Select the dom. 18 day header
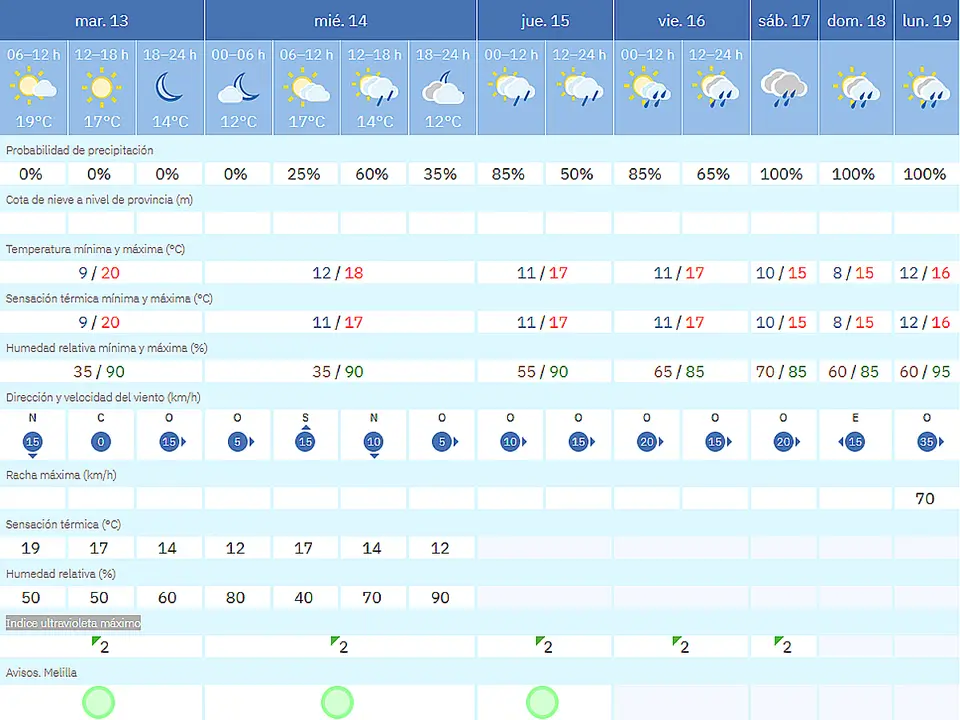The height and width of the screenshot is (720, 960). pyautogui.click(x=856, y=20)
